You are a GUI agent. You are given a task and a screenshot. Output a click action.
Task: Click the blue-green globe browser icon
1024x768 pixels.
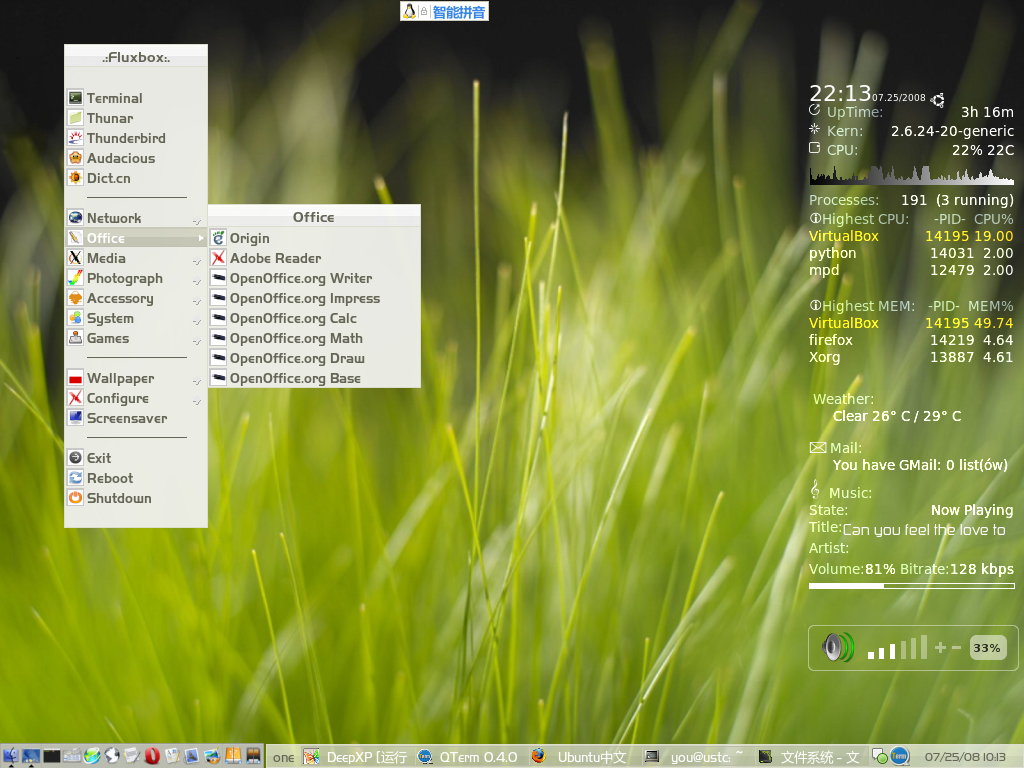[92, 756]
